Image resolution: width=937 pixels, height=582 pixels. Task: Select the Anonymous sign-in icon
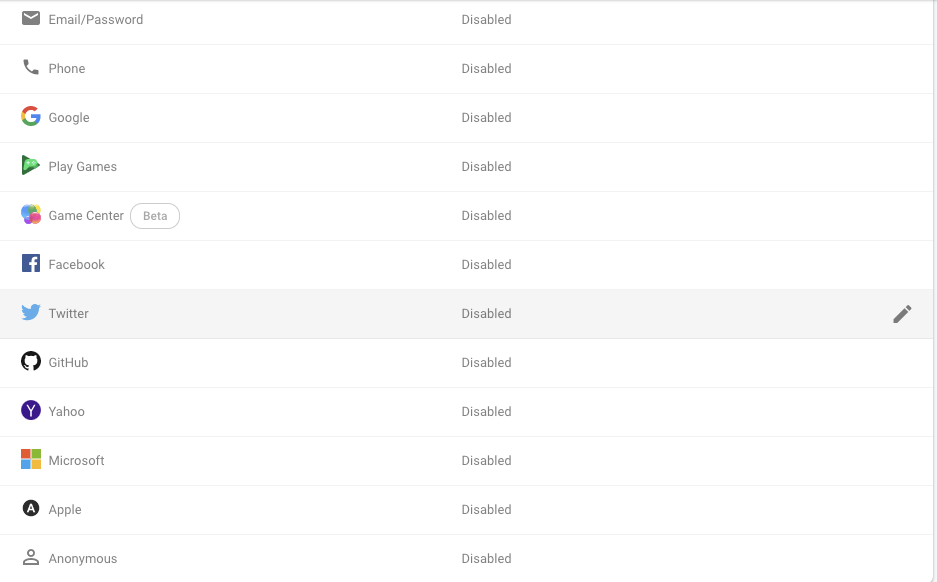30,558
